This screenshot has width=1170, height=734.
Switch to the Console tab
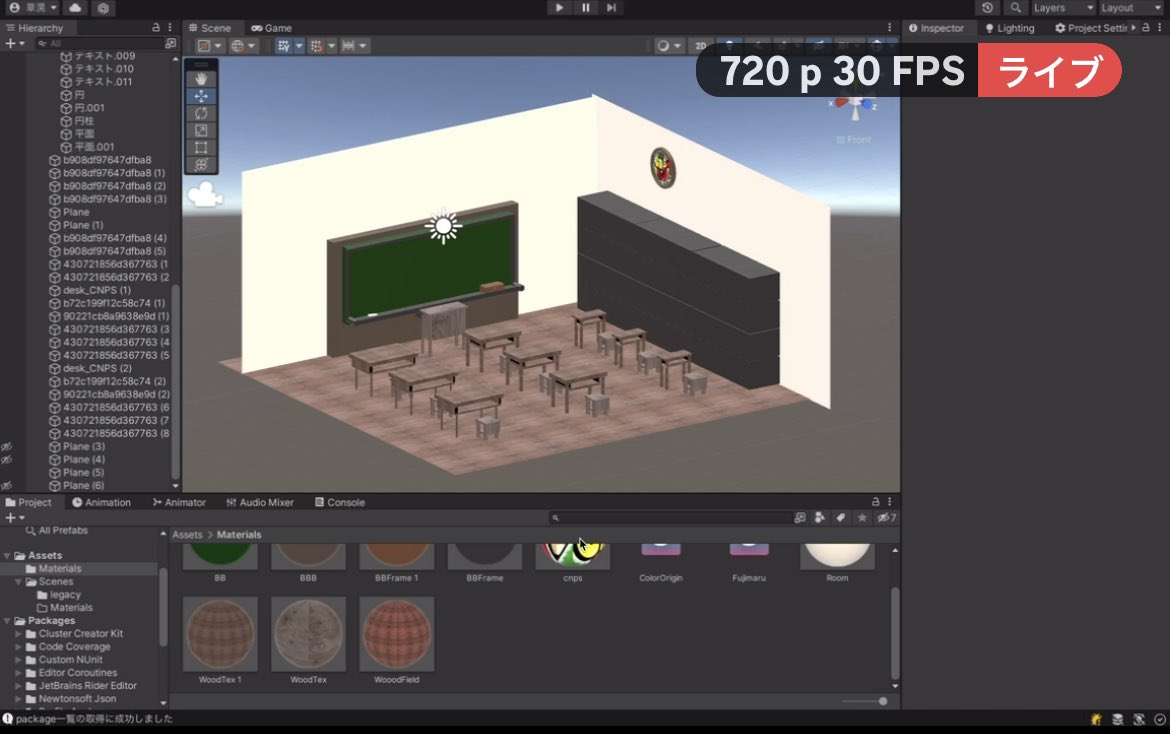340,502
